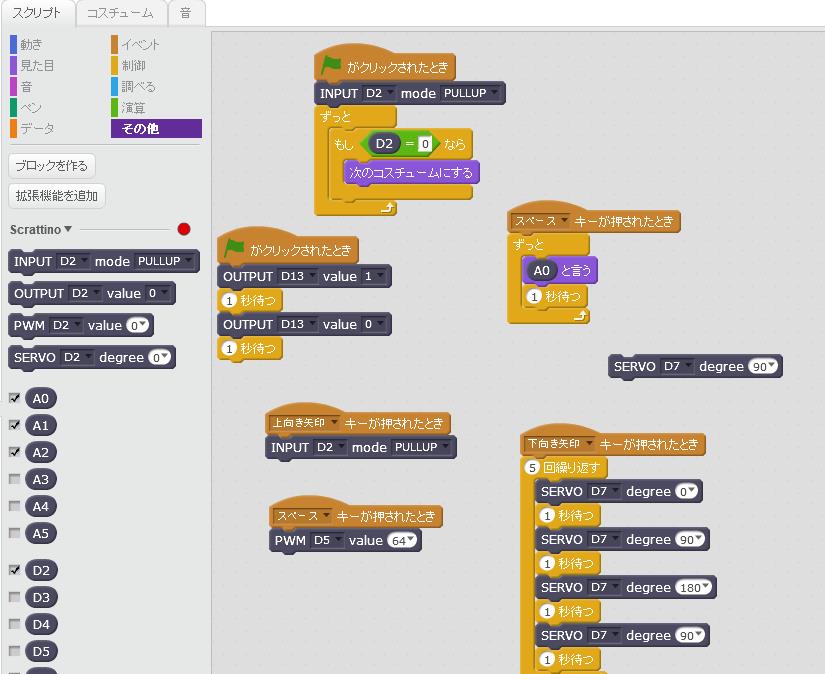Expand the Scrattino extension menu arrow
Viewport: 825px width, 674px height.
coord(68,229)
